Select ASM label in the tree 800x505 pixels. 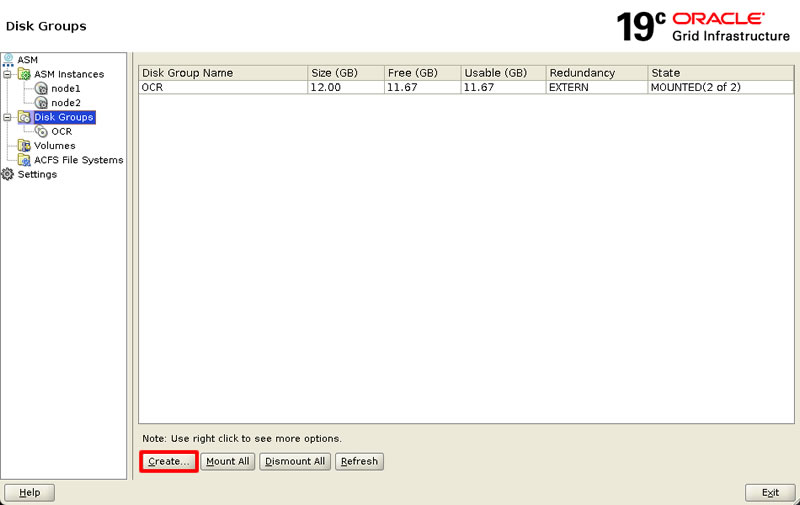[x=28, y=60]
